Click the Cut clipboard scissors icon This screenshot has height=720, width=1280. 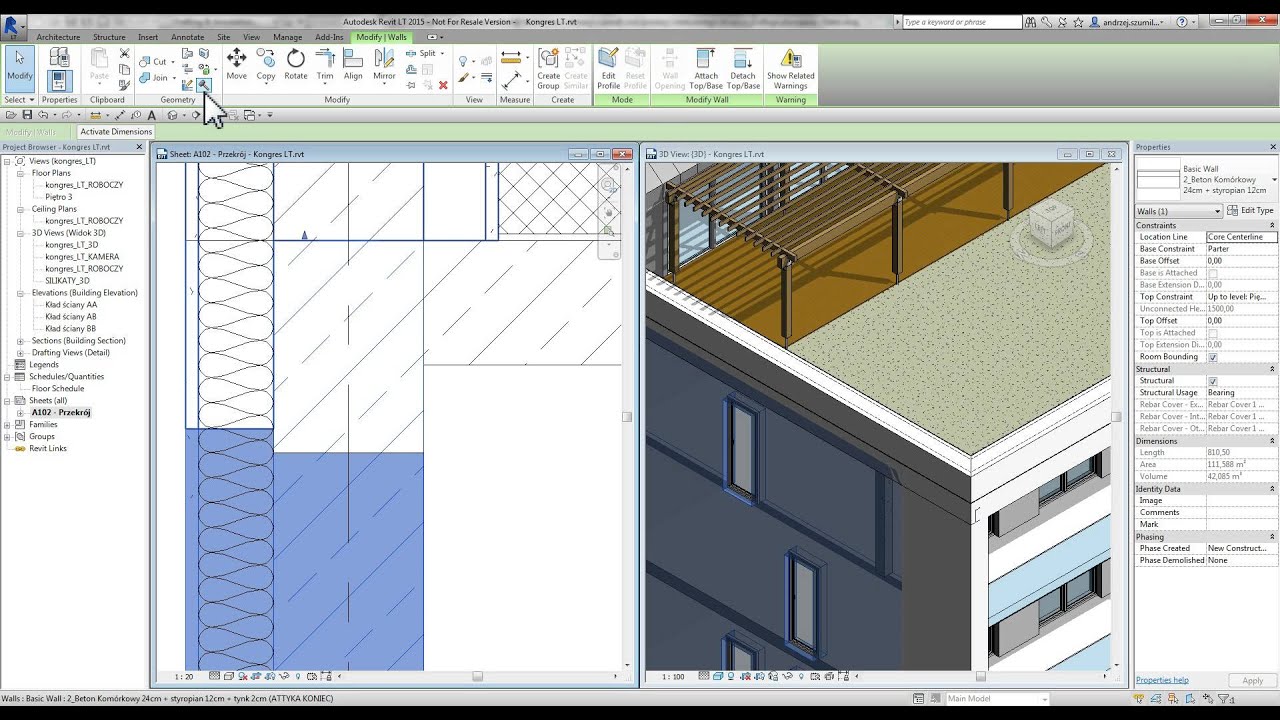(x=124, y=53)
